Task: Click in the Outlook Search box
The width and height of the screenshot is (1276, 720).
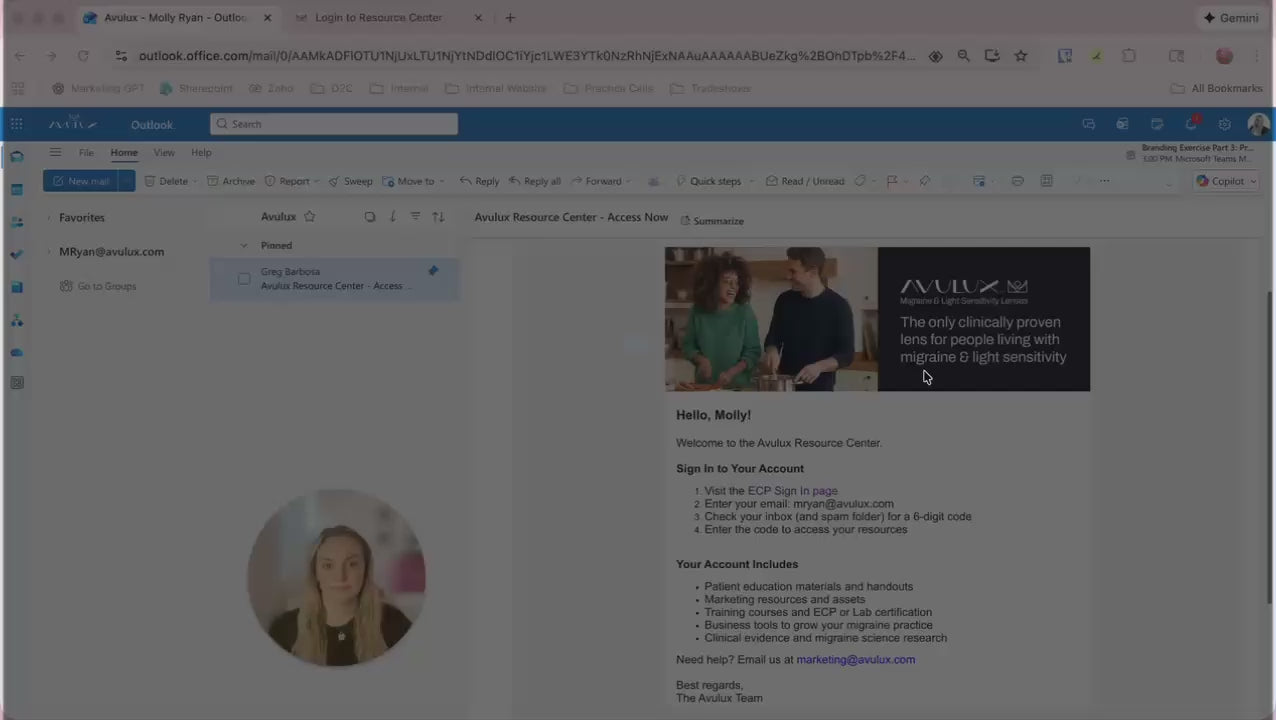Action: tap(334, 124)
